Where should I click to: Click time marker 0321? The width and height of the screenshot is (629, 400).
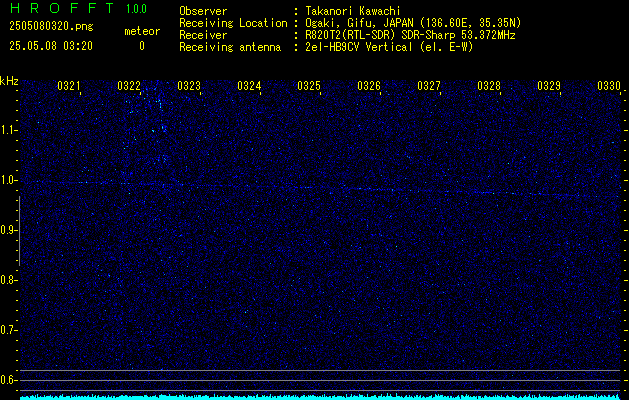[x=69, y=86]
